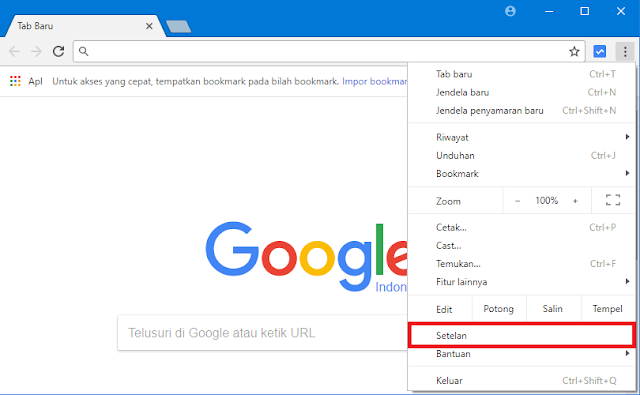Viewport: 640px width, 395px height.
Task: Increase zoom with the plus button
Action: point(575,201)
